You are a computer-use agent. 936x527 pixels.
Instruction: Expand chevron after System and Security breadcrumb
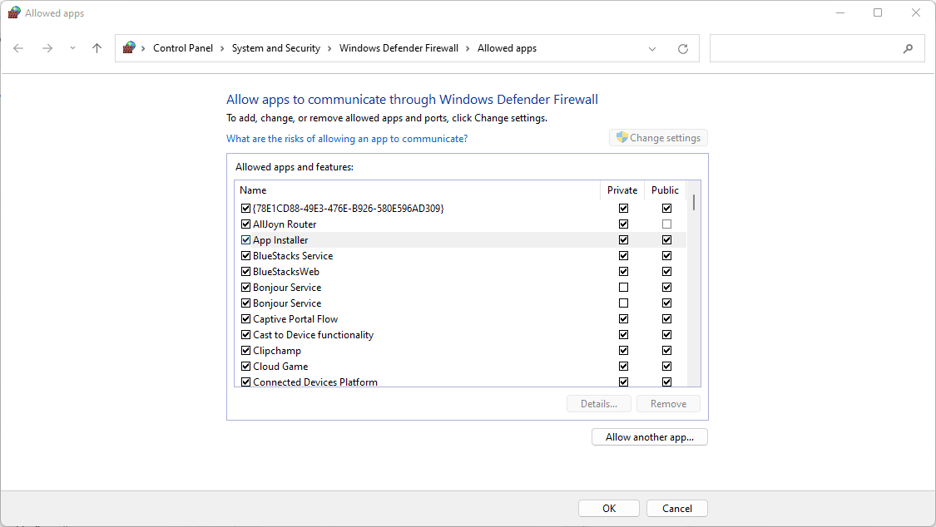click(330, 48)
